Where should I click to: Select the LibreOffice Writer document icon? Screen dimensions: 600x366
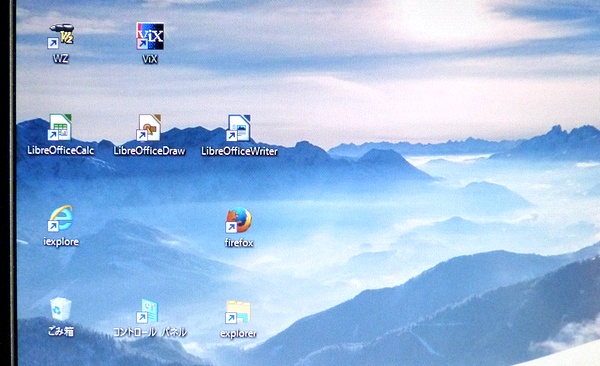[x=238, y=128]
